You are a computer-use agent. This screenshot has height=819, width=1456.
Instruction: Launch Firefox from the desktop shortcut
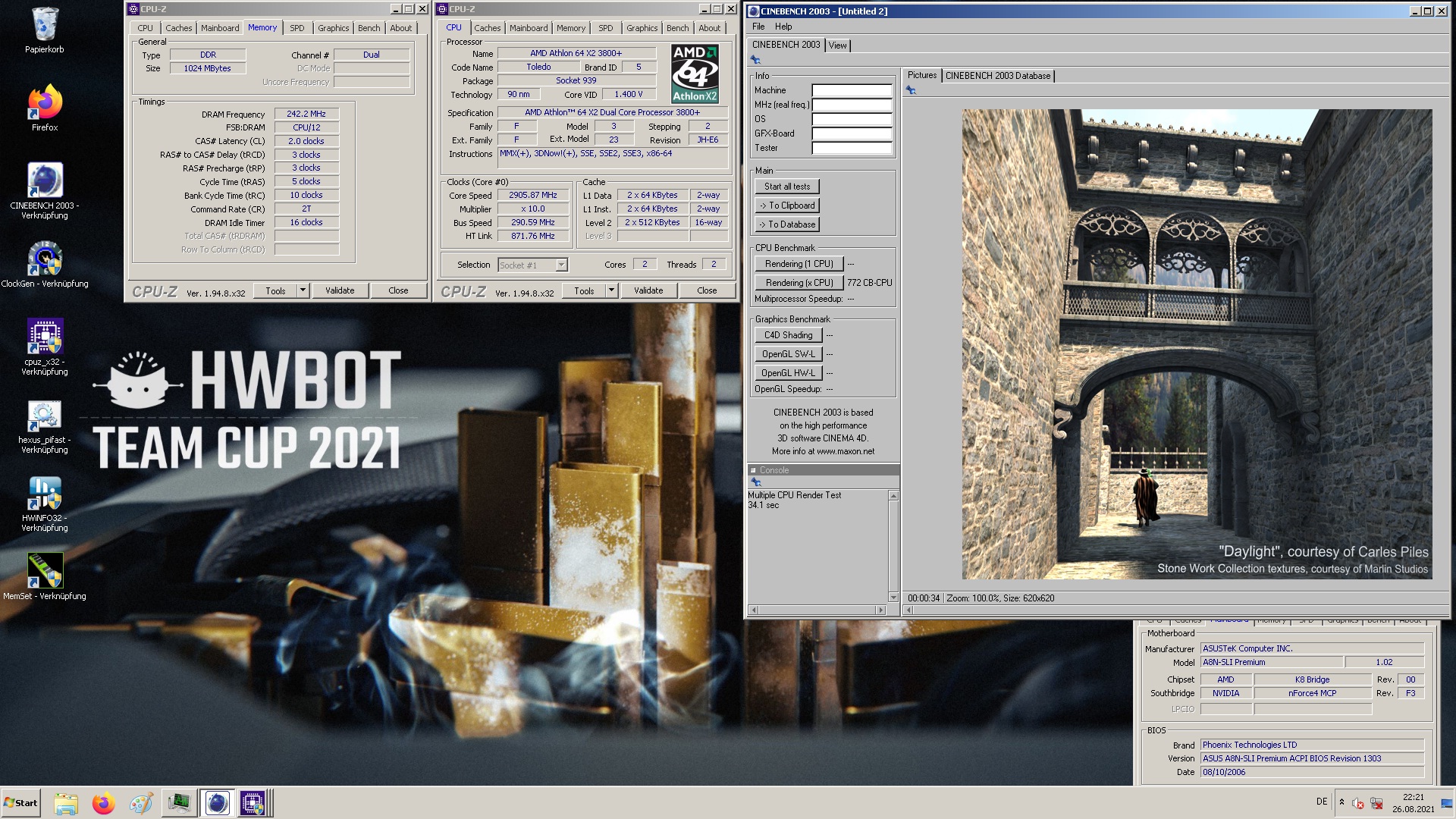tap(45, 102)
